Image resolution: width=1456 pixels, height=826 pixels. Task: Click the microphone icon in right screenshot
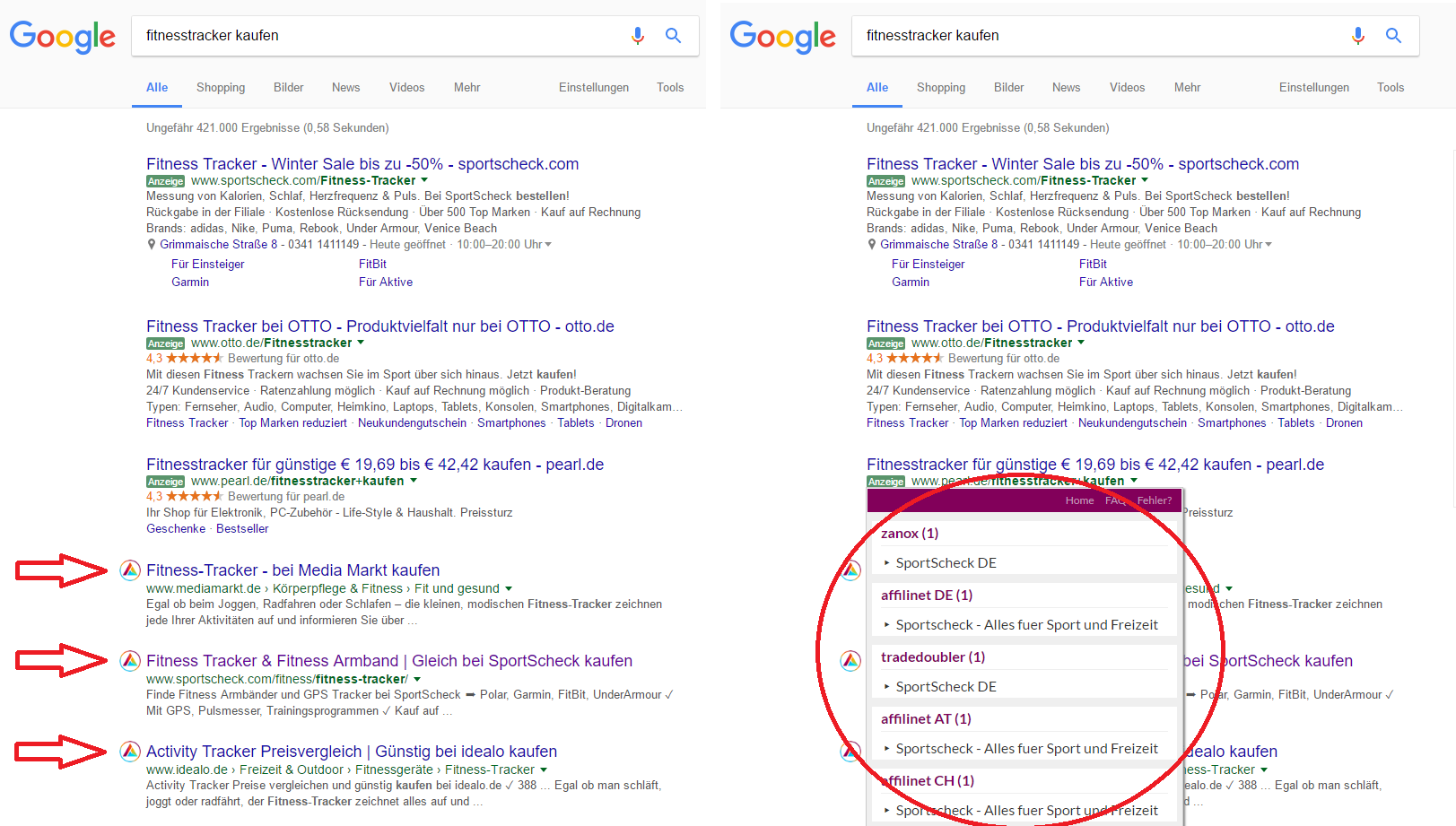pyautogui.click(x=1358, y=36)
